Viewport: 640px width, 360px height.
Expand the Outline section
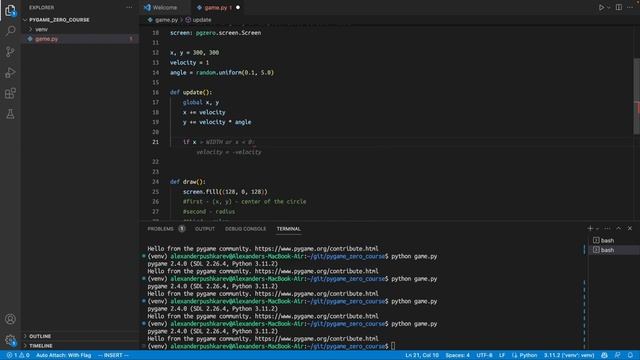pos(40,336)
